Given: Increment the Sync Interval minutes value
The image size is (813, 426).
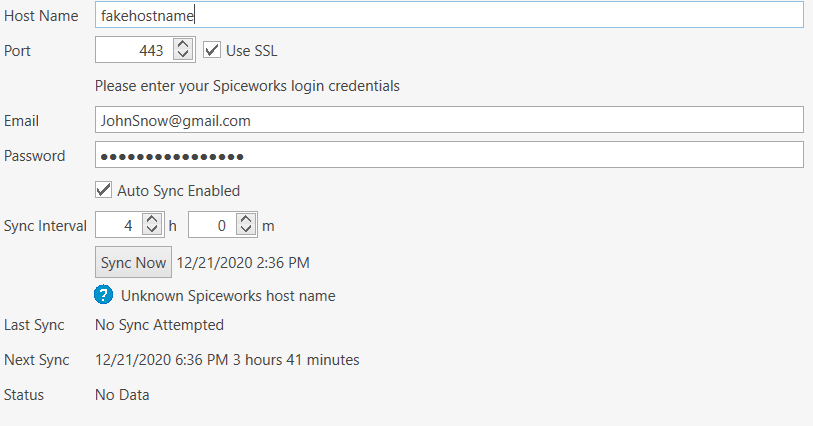Looking at the screenshot, I should pyautogui.click(x=245, y=220).
